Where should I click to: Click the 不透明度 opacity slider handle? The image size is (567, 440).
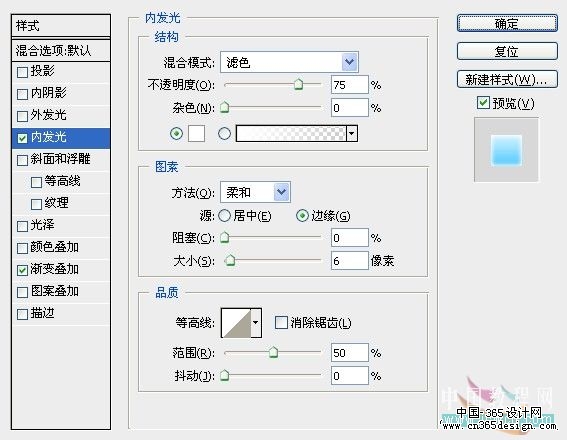298,84
